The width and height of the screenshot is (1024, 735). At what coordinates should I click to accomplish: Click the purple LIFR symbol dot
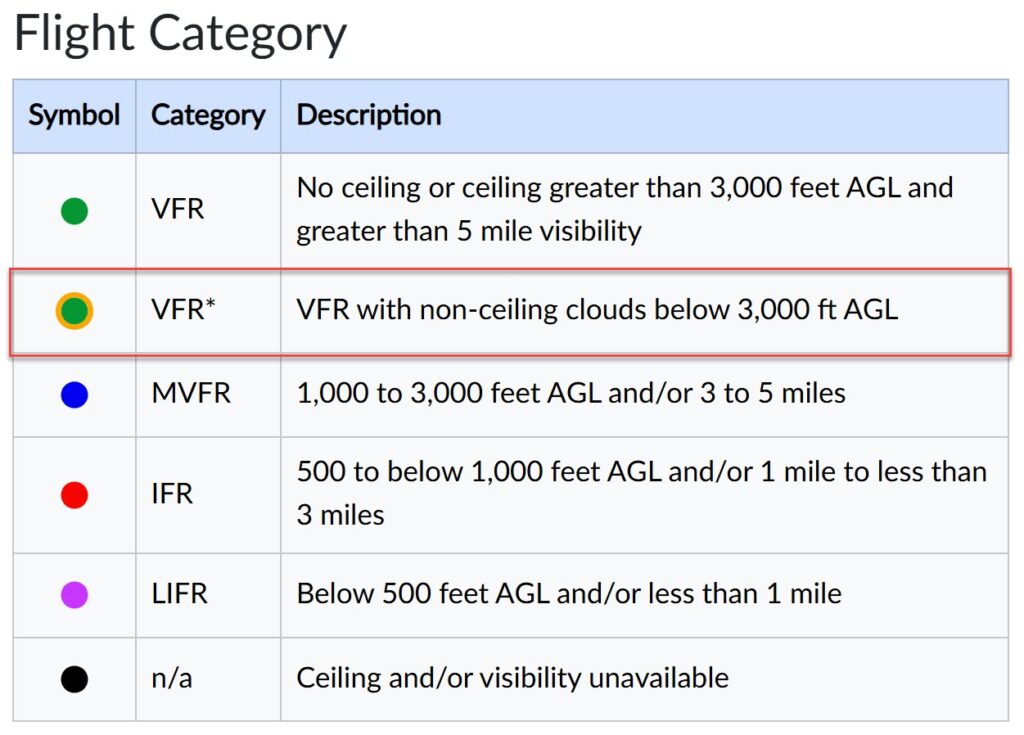pos(74,595)
